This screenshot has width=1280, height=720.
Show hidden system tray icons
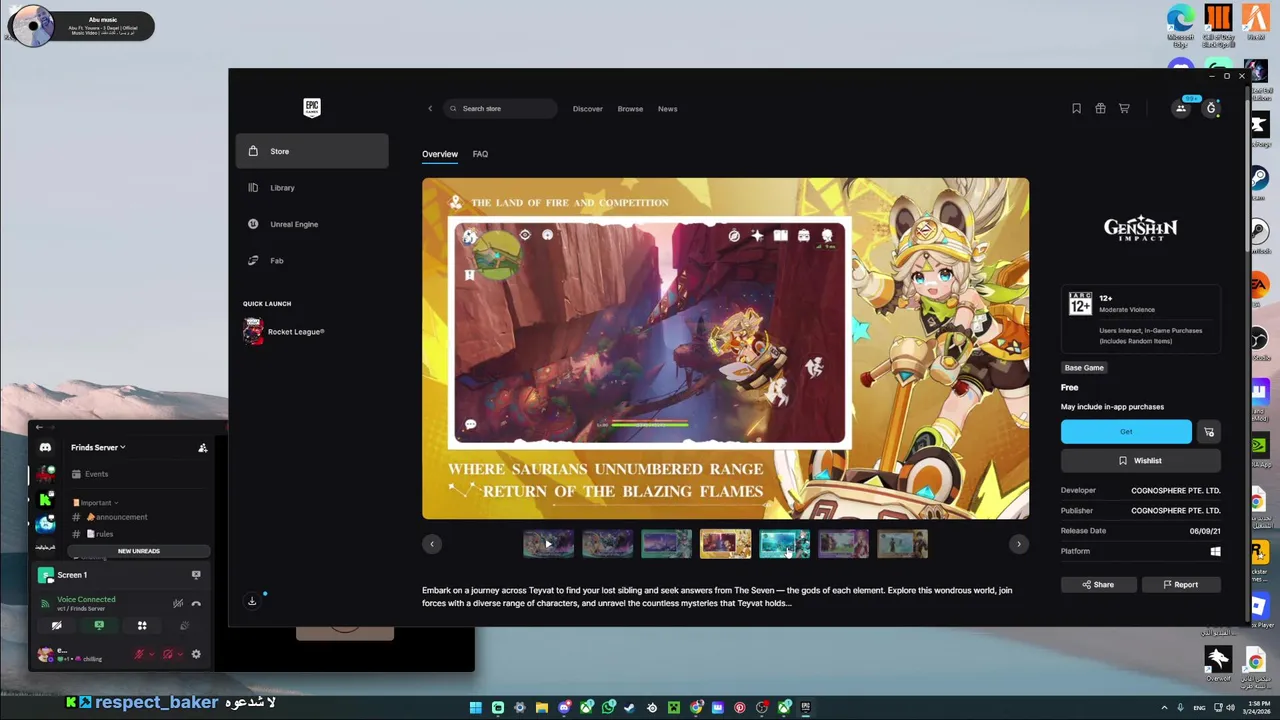(1164, 708)
